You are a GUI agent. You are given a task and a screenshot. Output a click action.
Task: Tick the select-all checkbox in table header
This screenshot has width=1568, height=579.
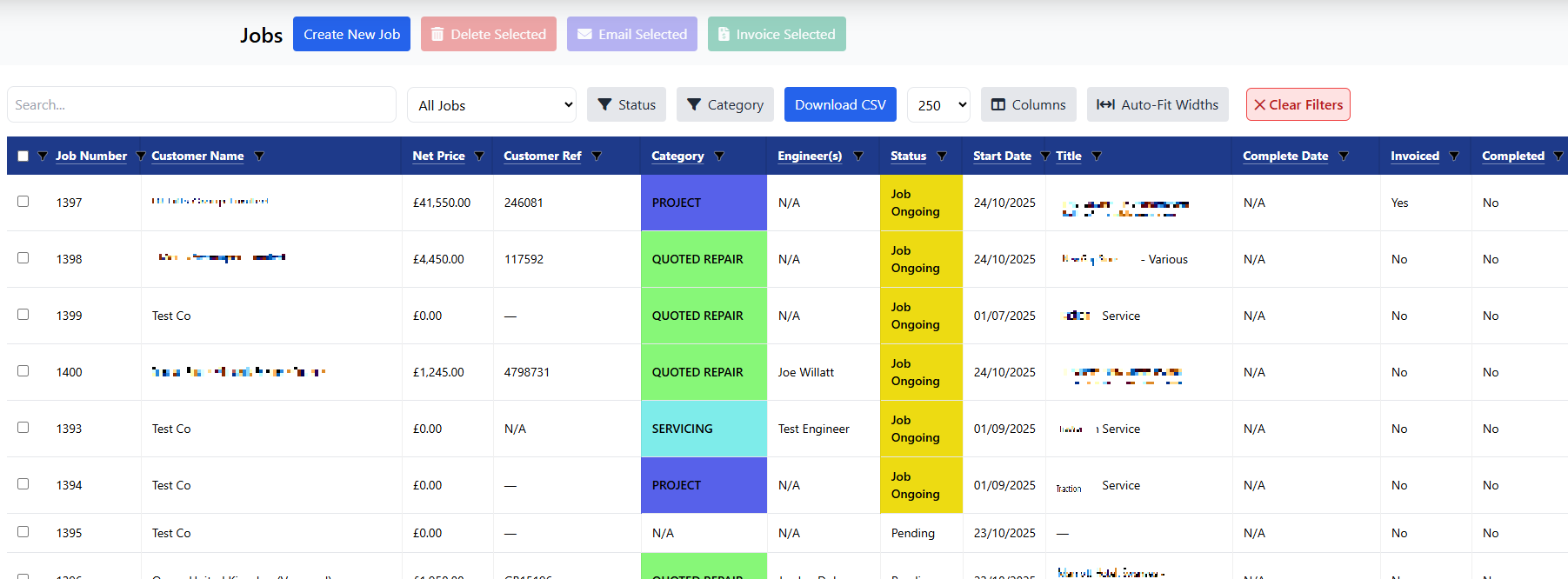point(23,156)
